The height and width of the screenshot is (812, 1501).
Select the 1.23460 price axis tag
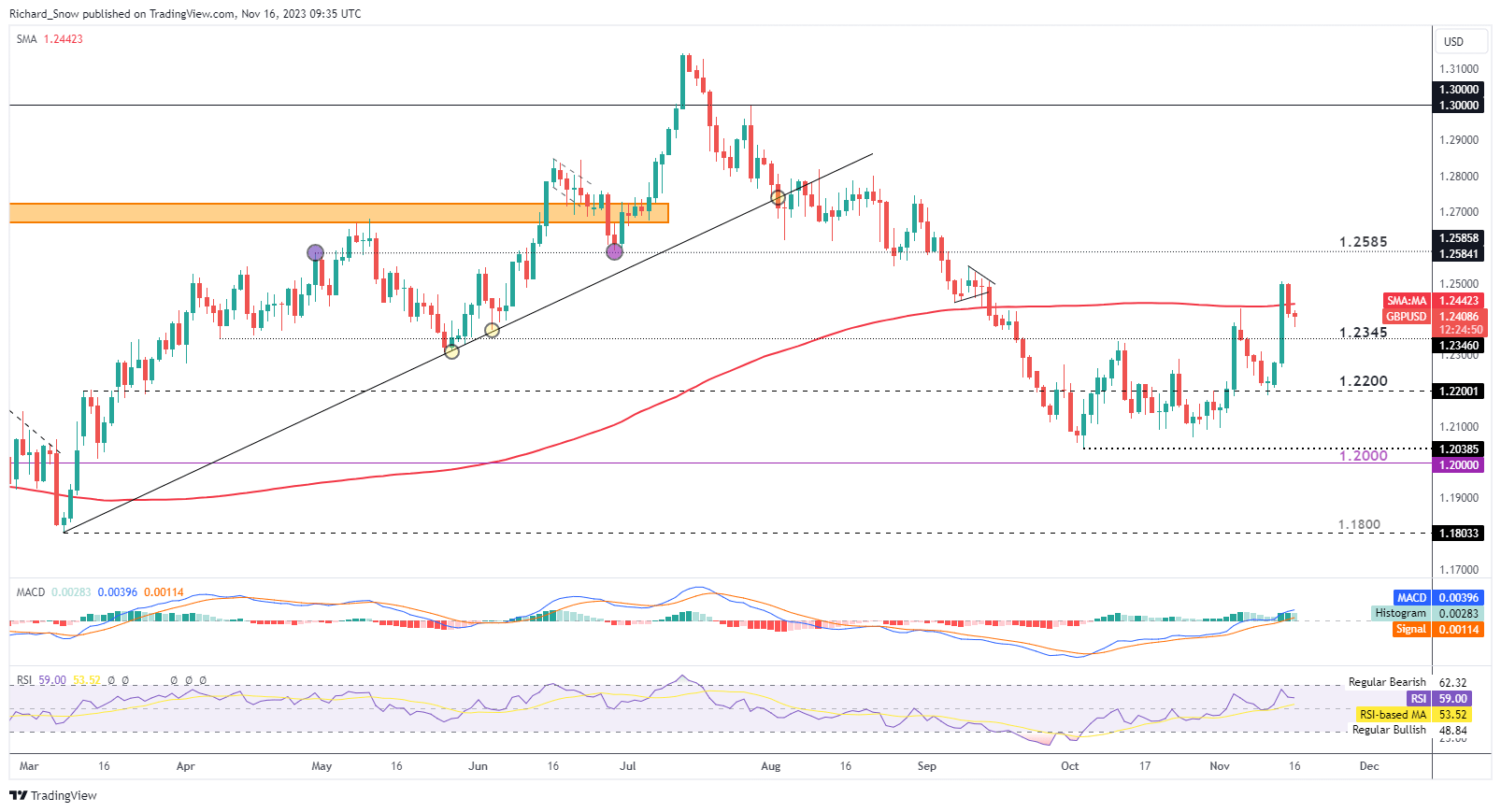pos(1458,346)
